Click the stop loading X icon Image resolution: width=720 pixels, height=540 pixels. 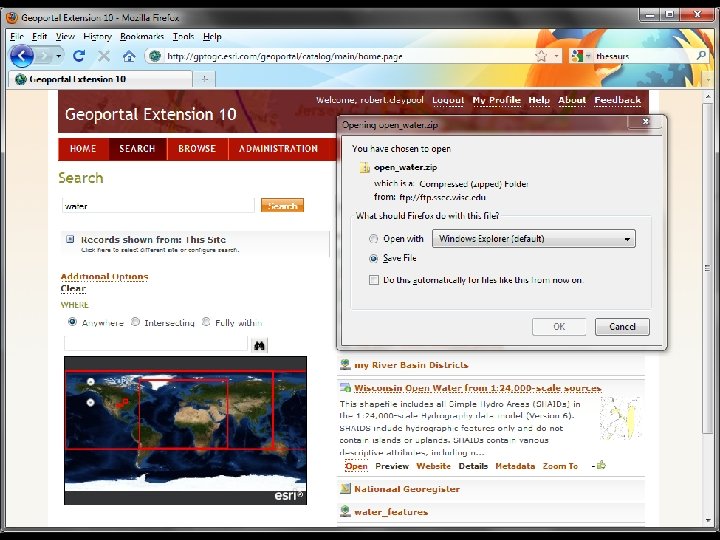(x=104, y=56)
